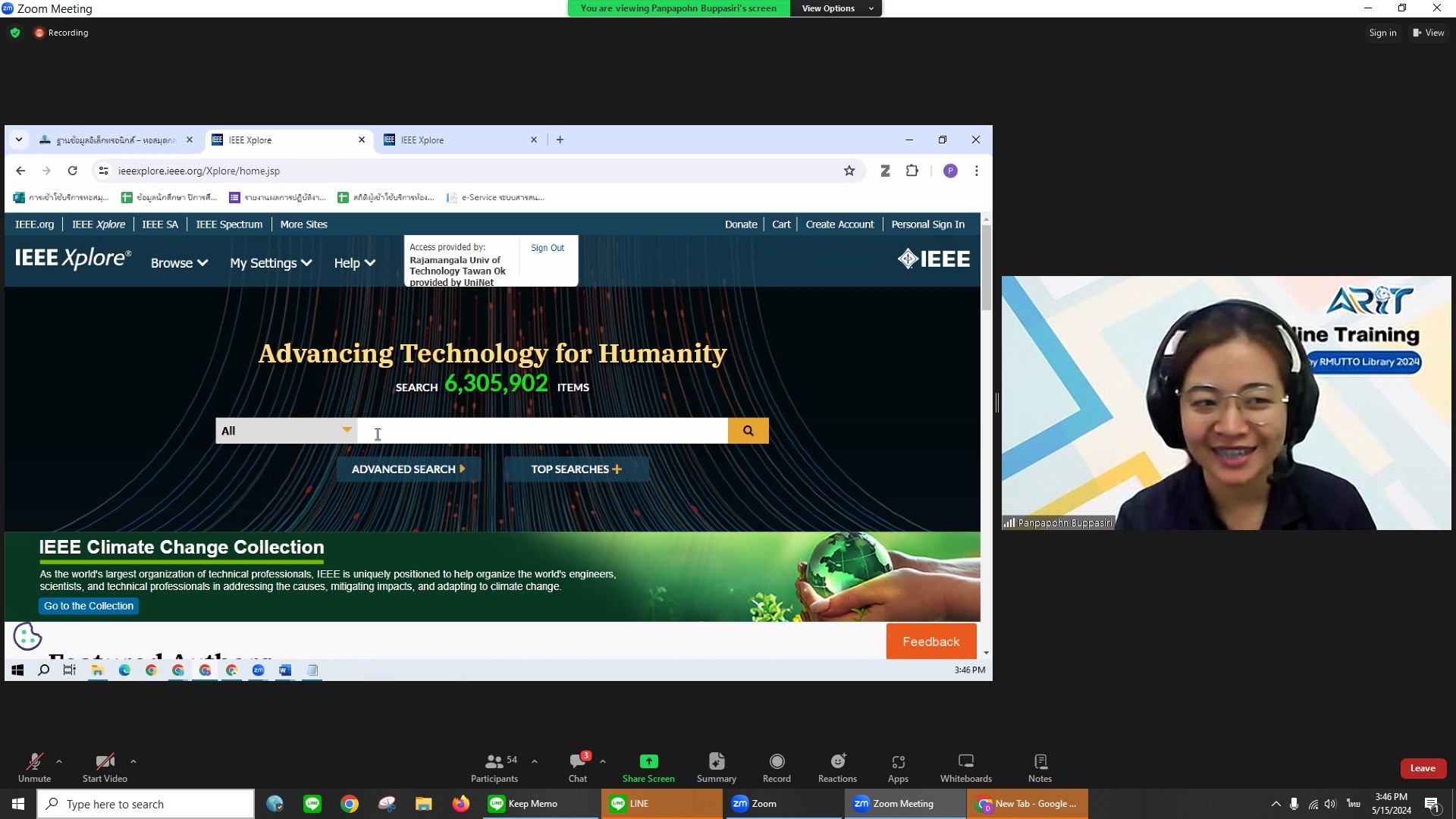Unmute the microphone in Zoom
The width and height of the screenshot is (1456, 819).
point(34,767)
